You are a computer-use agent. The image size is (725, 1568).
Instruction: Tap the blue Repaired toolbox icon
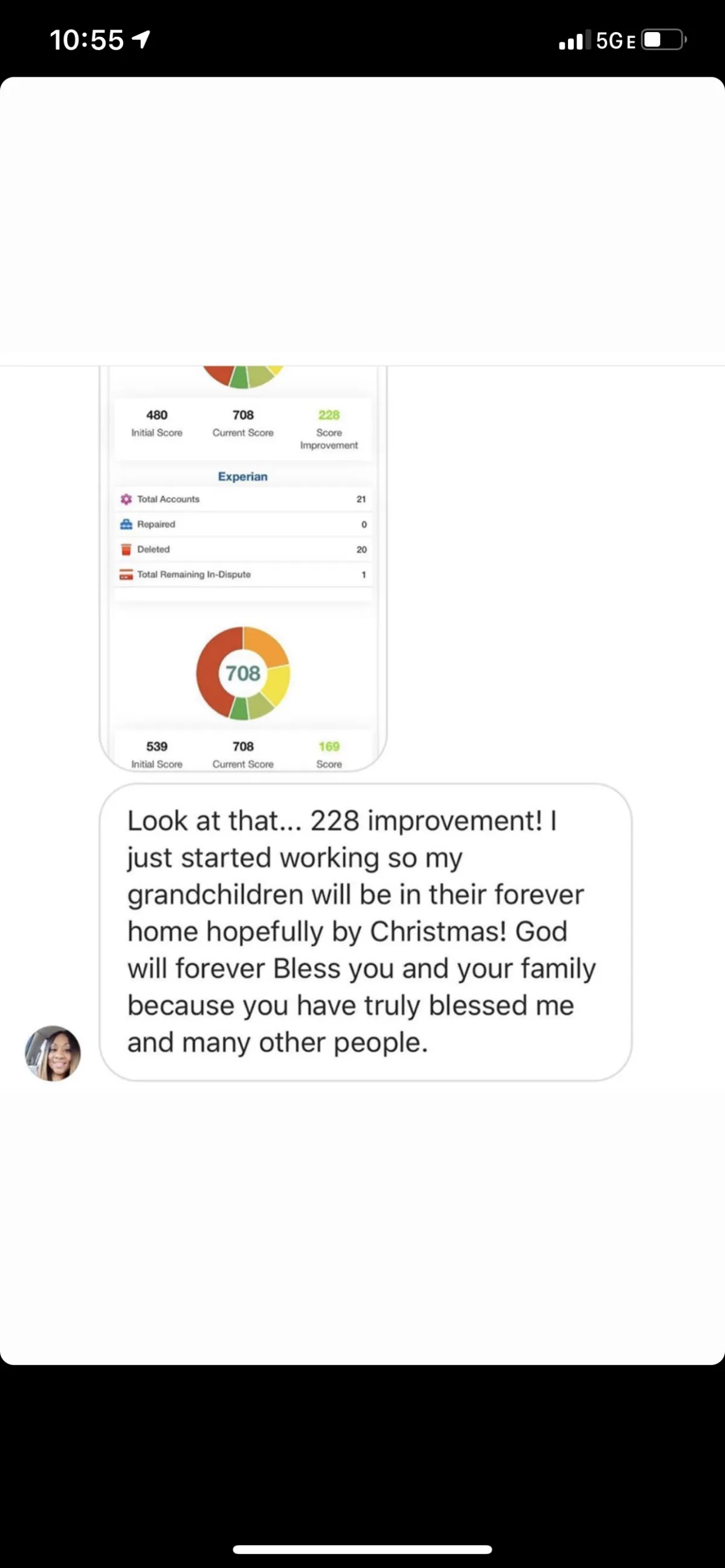tap(126, 524)
